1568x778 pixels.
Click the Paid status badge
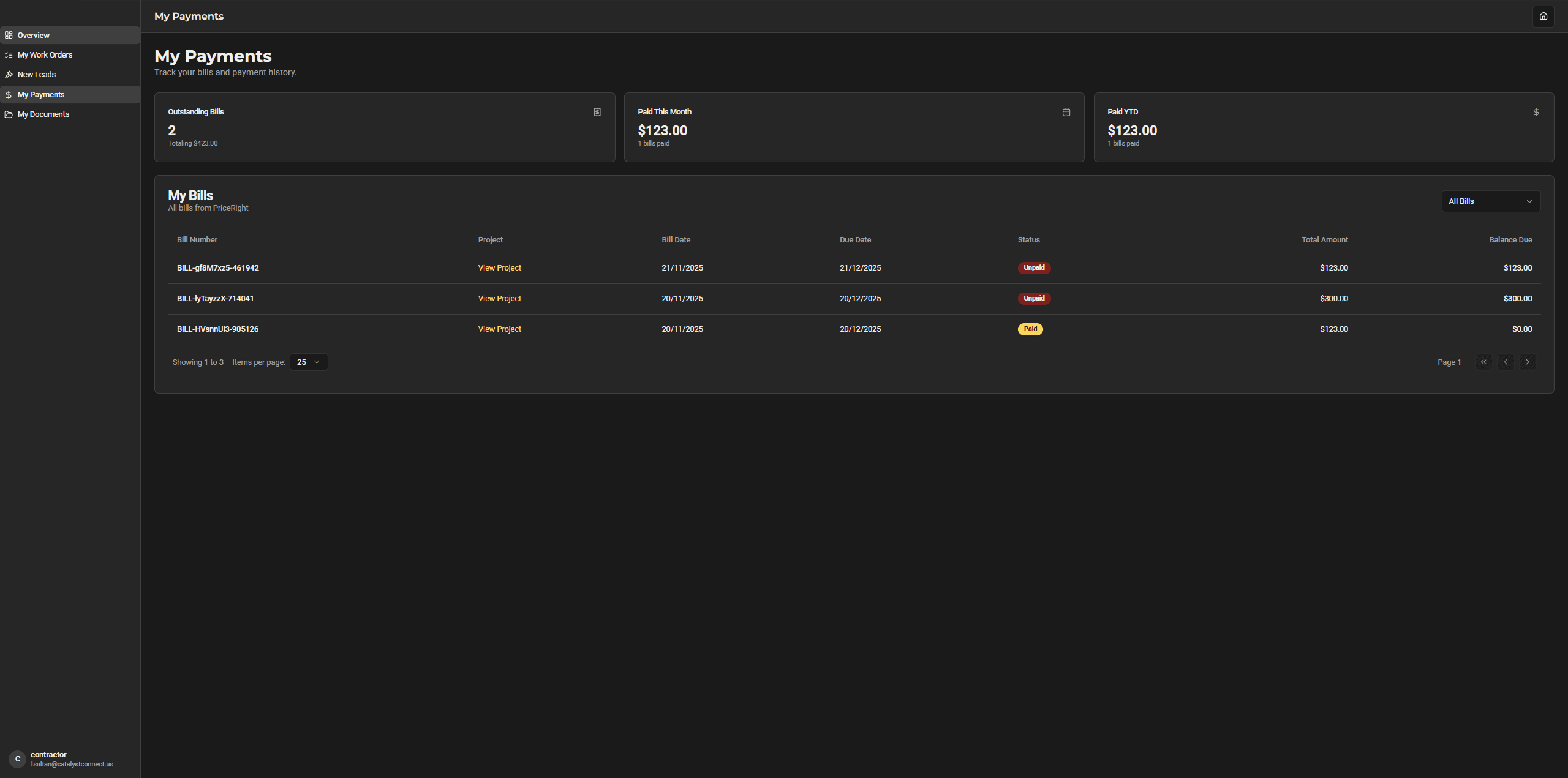click(1030, 329)
